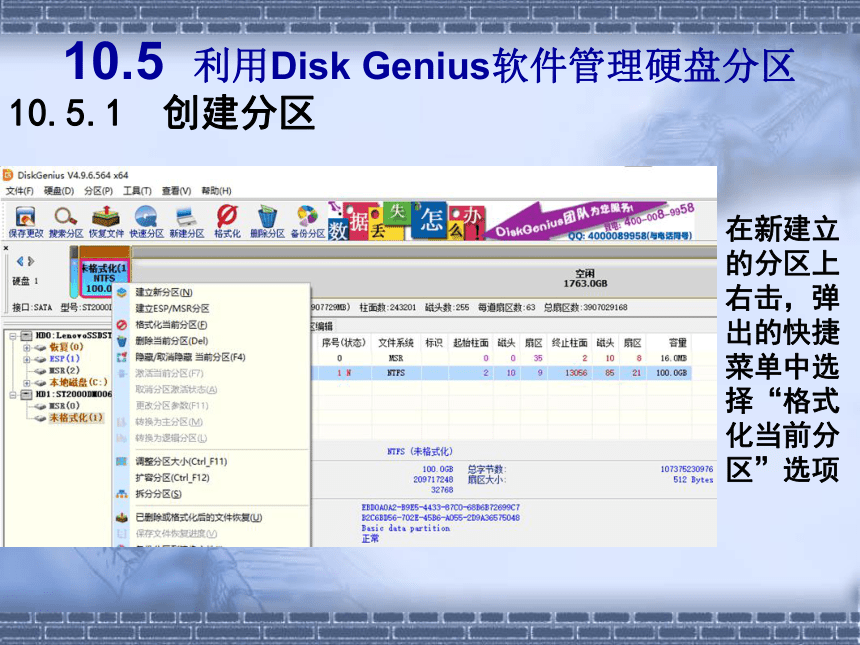Close the disk panel with small ×
860x645 pixels.
[x=6, y=248]
